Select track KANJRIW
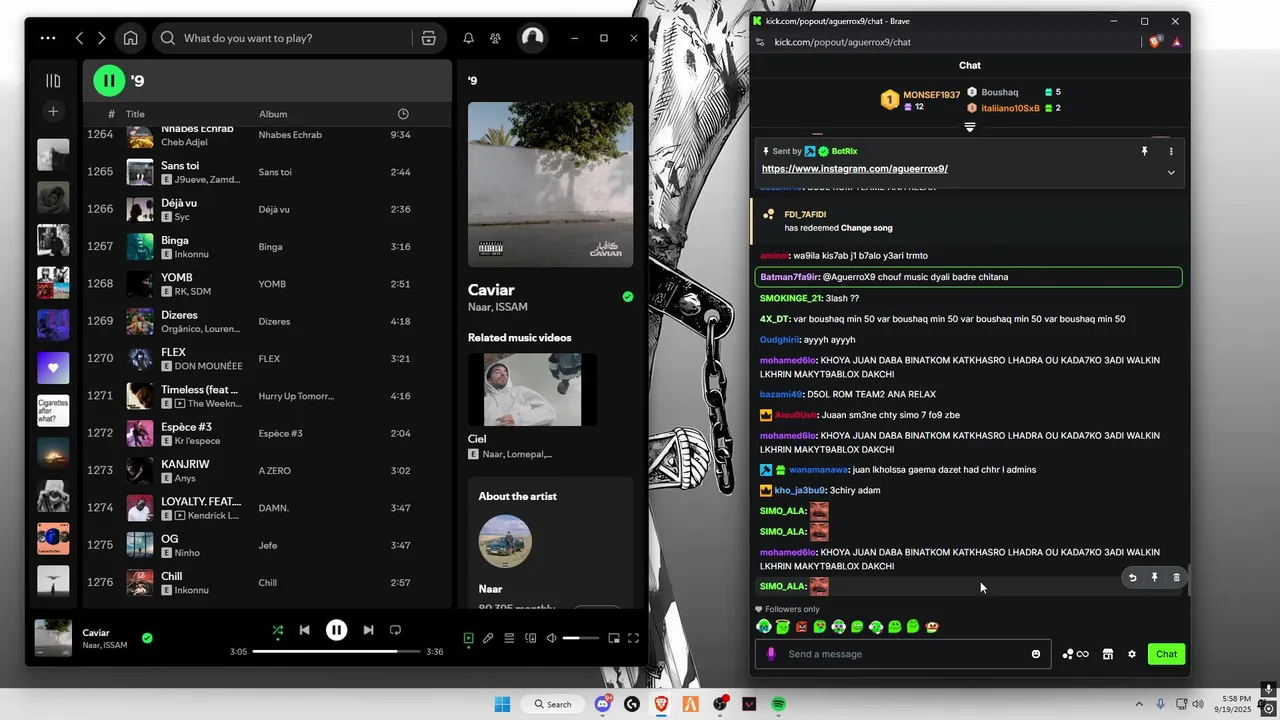Viewport: 1280px width, 720px height. 267,471
